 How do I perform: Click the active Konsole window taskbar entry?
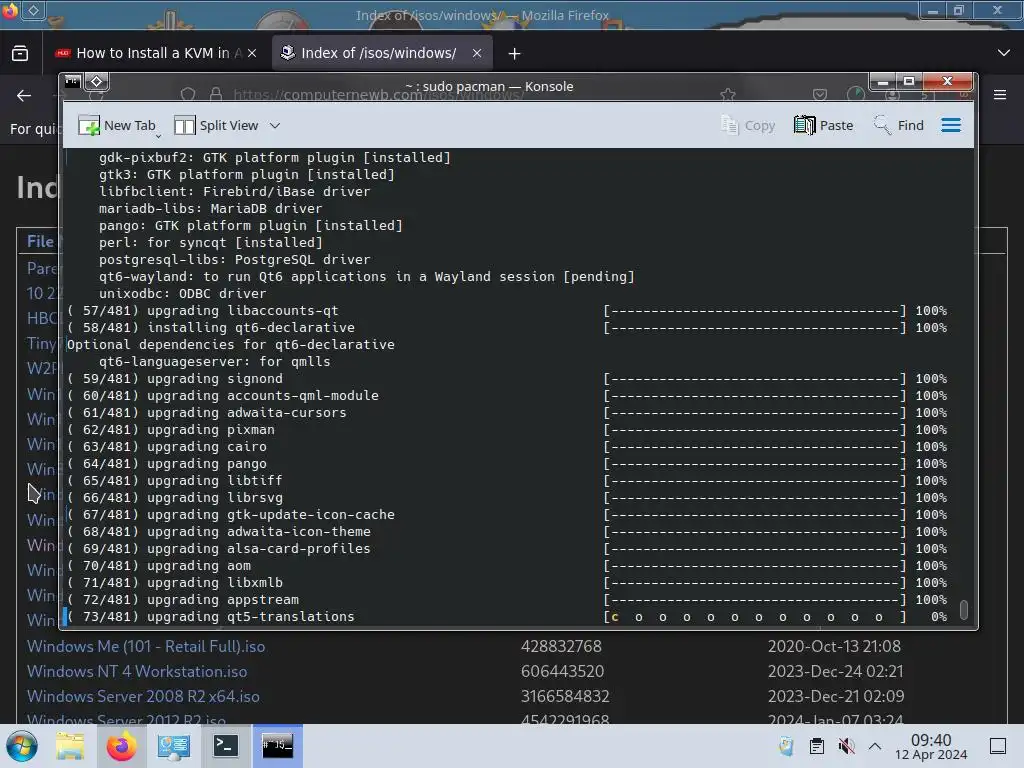[x=277, y=746]
